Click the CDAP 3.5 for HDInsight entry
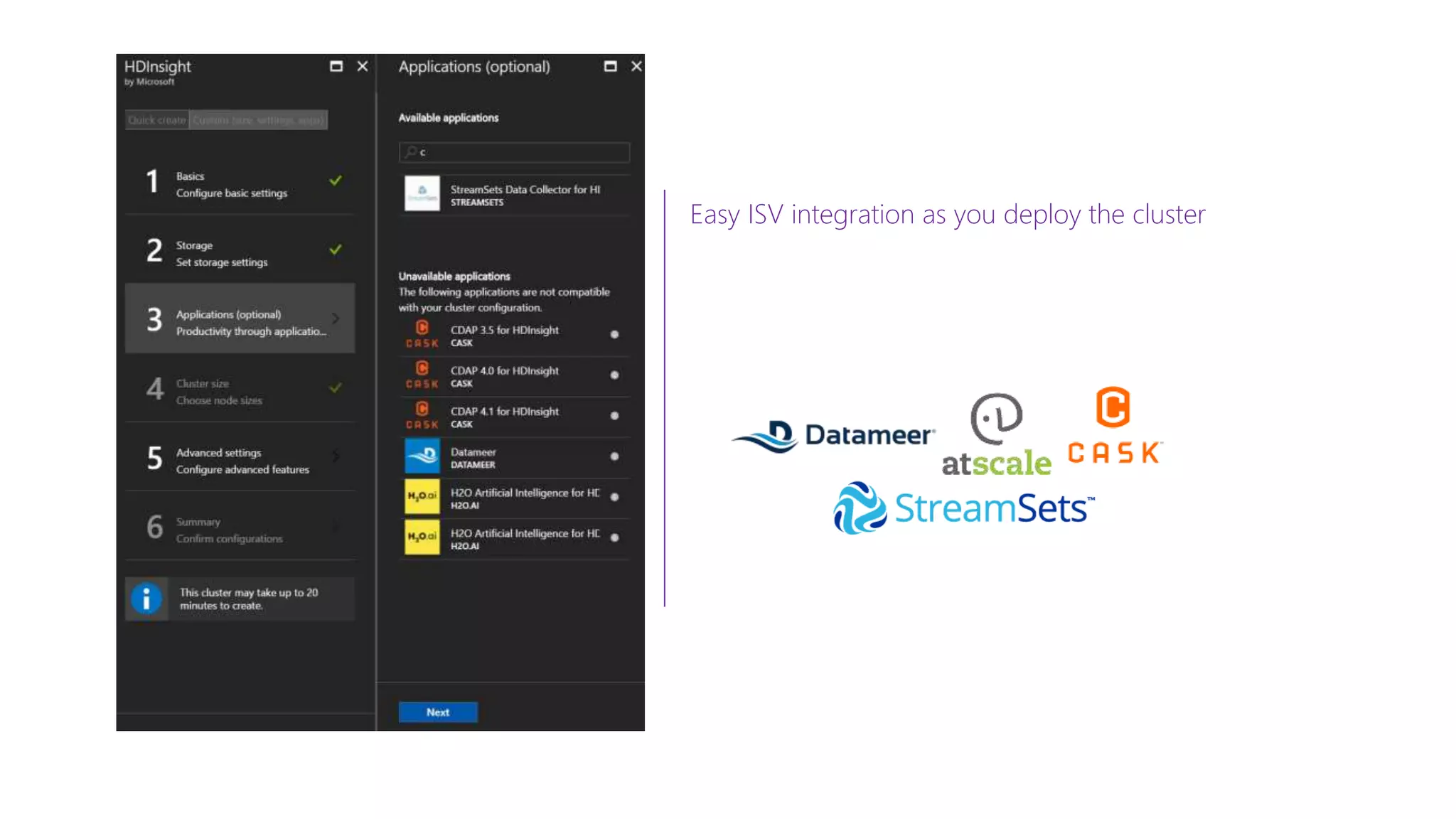This screenshot has height=819, width=1456. tap(514, 335)
